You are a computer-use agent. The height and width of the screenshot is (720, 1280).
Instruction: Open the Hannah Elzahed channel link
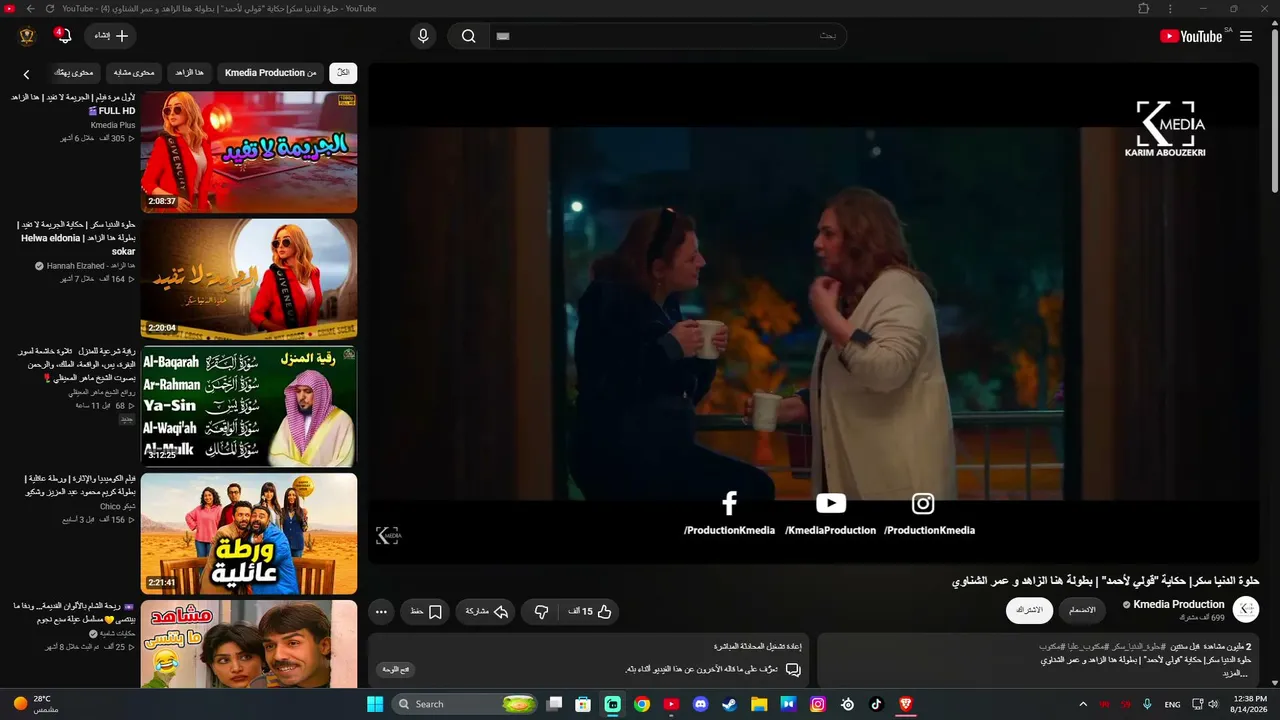(90, 266)
